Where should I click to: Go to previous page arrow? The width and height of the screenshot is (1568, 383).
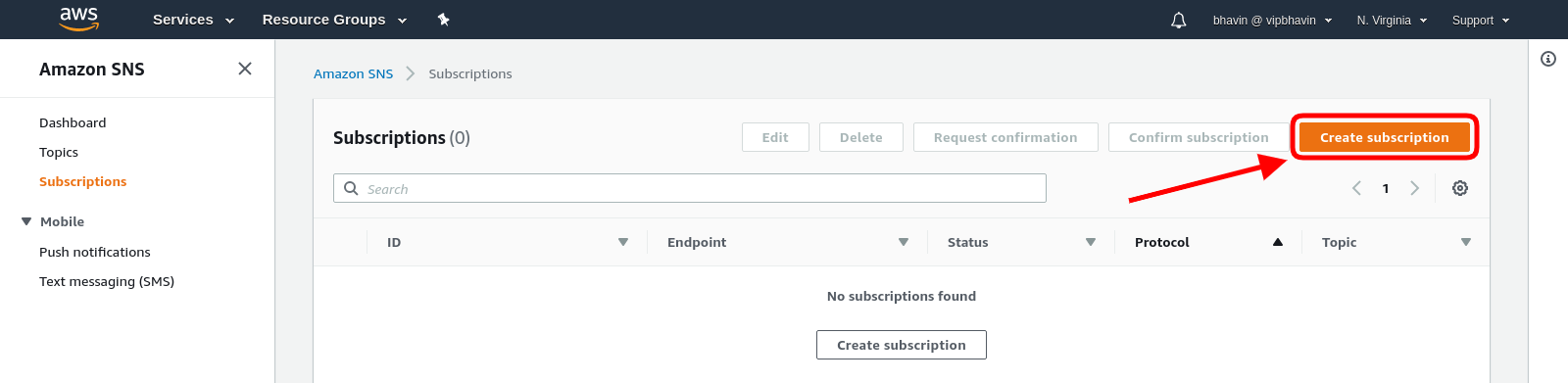click(1357, 188)
